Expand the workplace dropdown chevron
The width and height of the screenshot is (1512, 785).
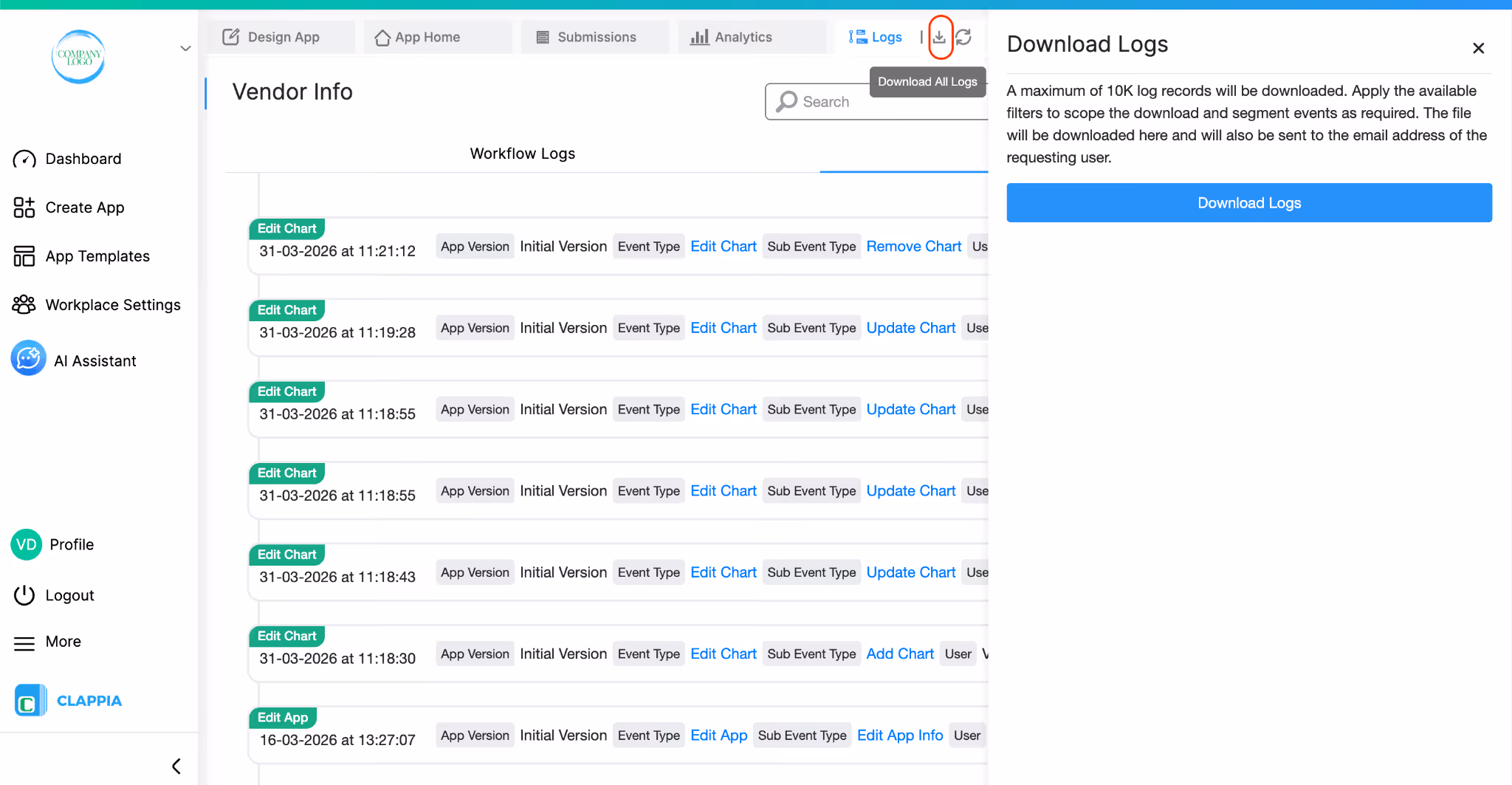point(185,49)
